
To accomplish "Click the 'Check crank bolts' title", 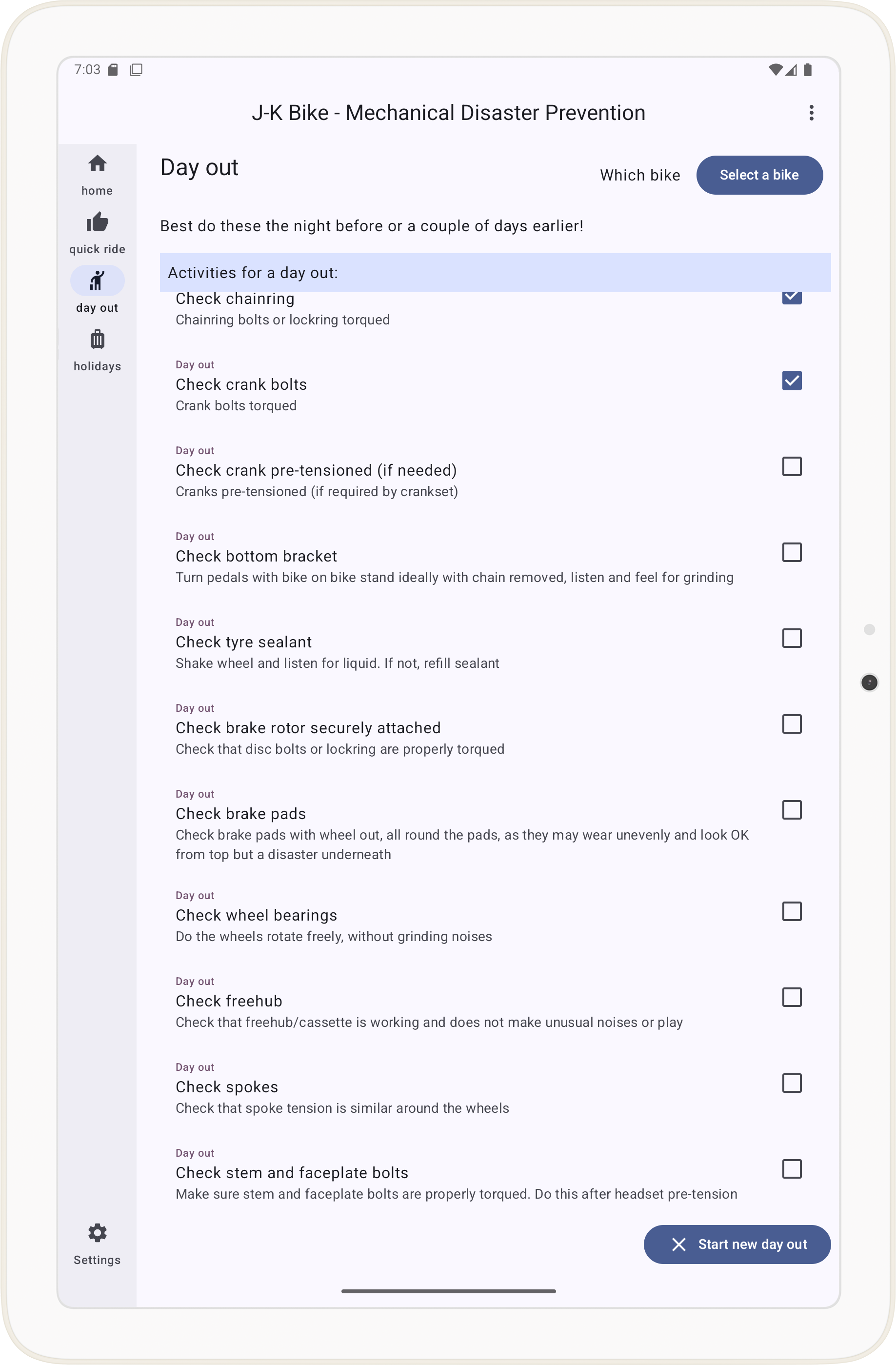I will [241, 384].
